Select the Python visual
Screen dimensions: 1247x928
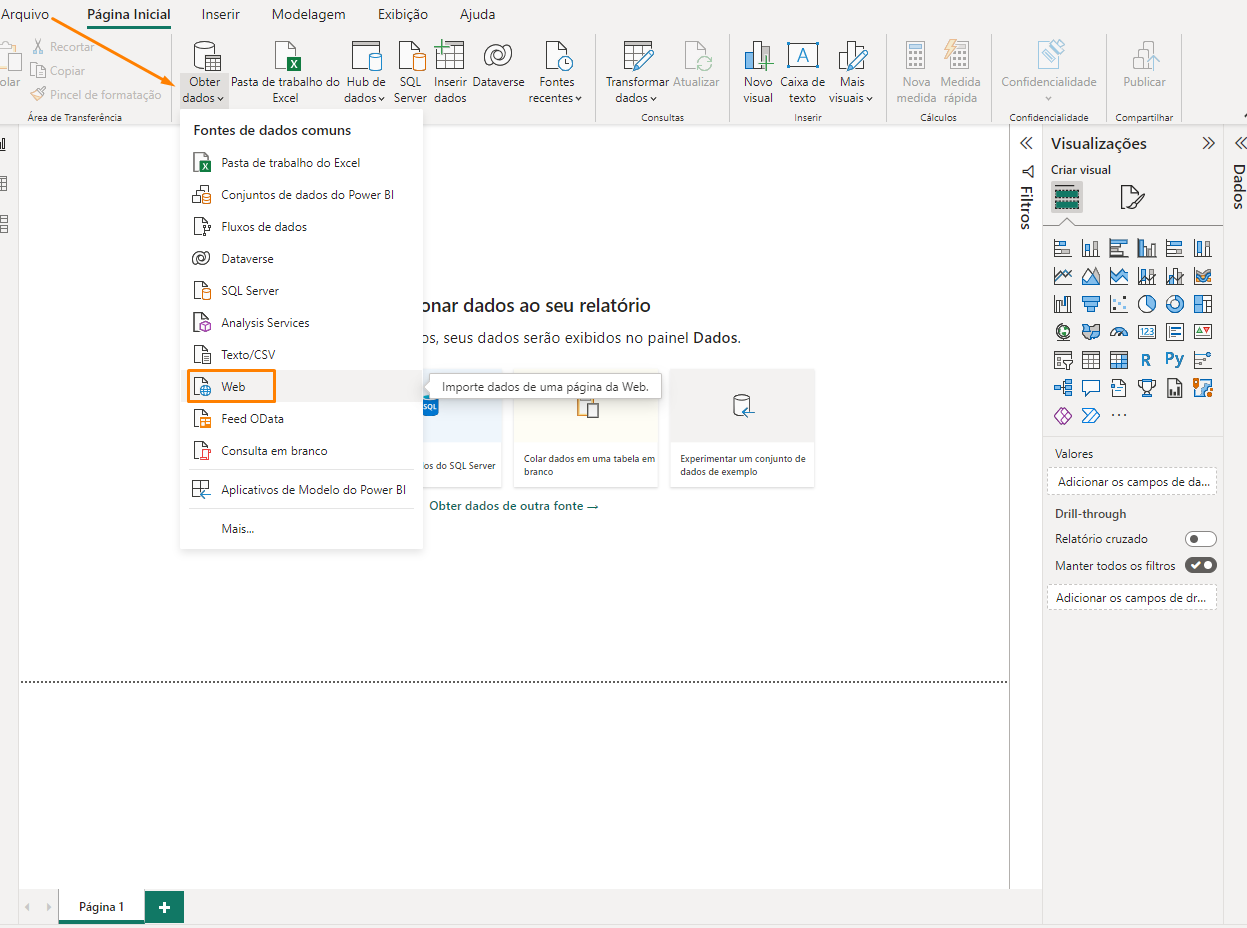point(1174,359)
